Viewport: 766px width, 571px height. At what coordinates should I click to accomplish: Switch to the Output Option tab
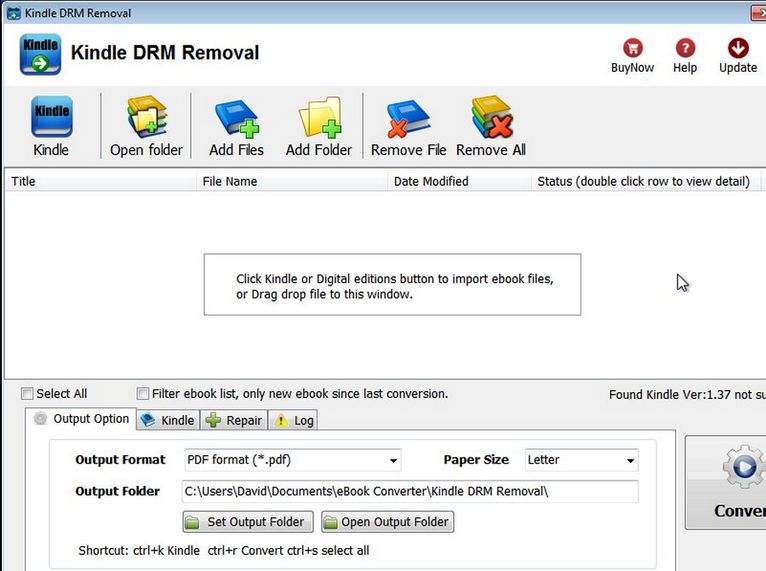(81, 419)
